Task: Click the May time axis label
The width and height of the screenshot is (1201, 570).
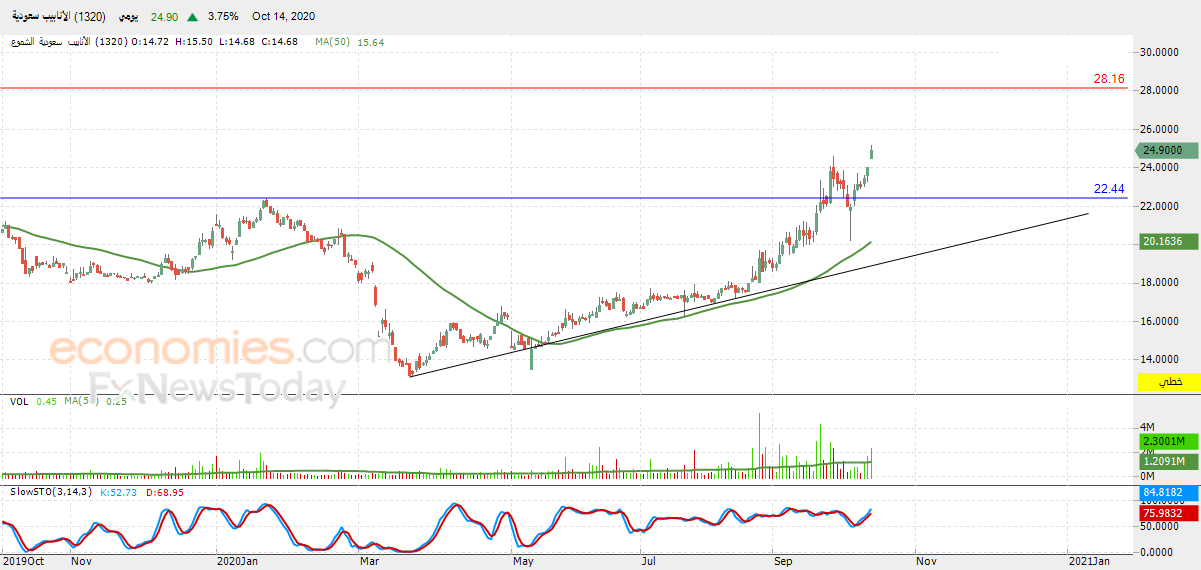Action: pos(522,563)
